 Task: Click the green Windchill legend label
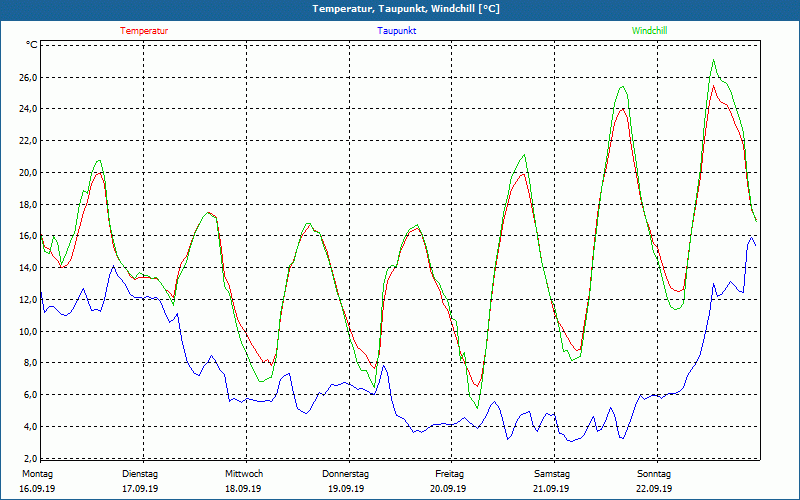pyautogui.click(x=649, y=31)
